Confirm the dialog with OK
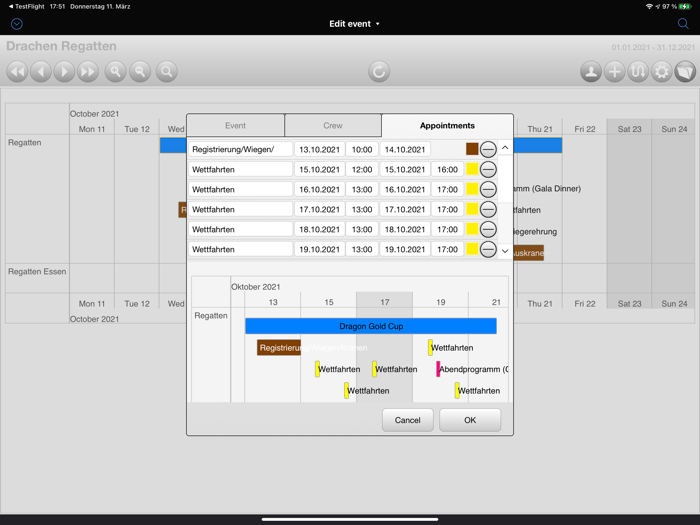Image resolution: width=700 pixels, height=525 pixels. (470, 420)
